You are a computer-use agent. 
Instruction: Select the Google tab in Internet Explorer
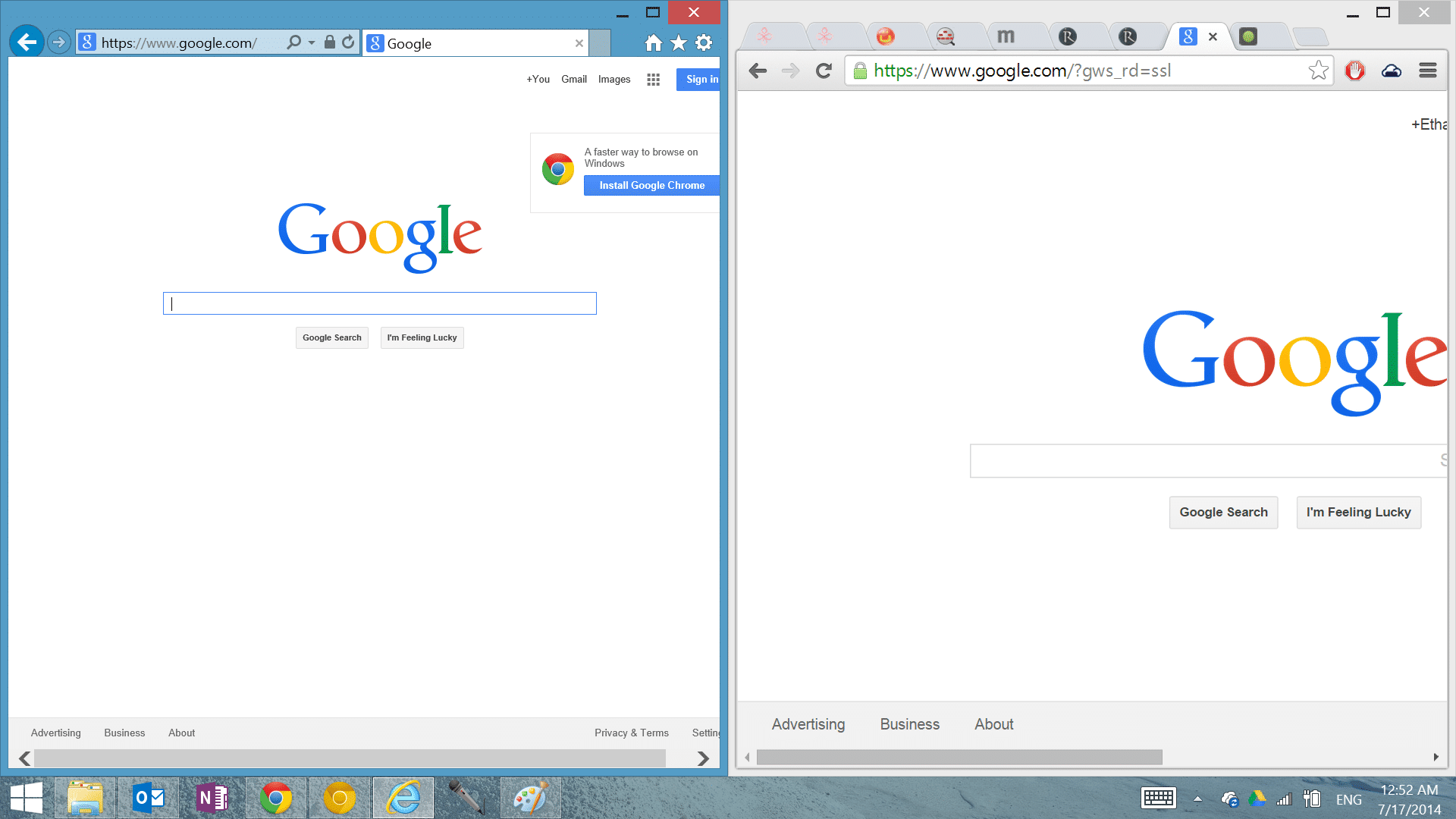pos(475,43)
